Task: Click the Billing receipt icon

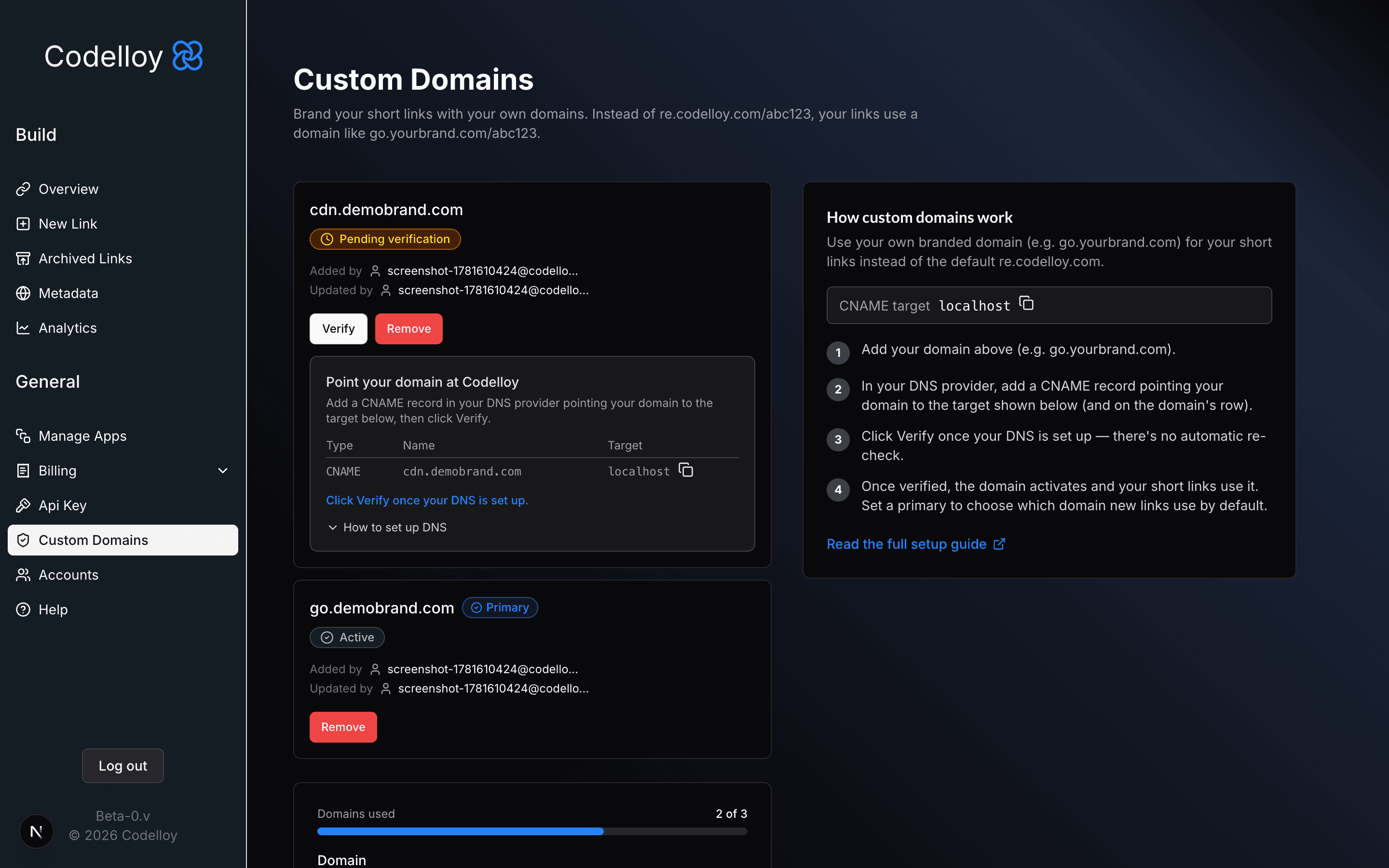Action: [x=23, y=471]
